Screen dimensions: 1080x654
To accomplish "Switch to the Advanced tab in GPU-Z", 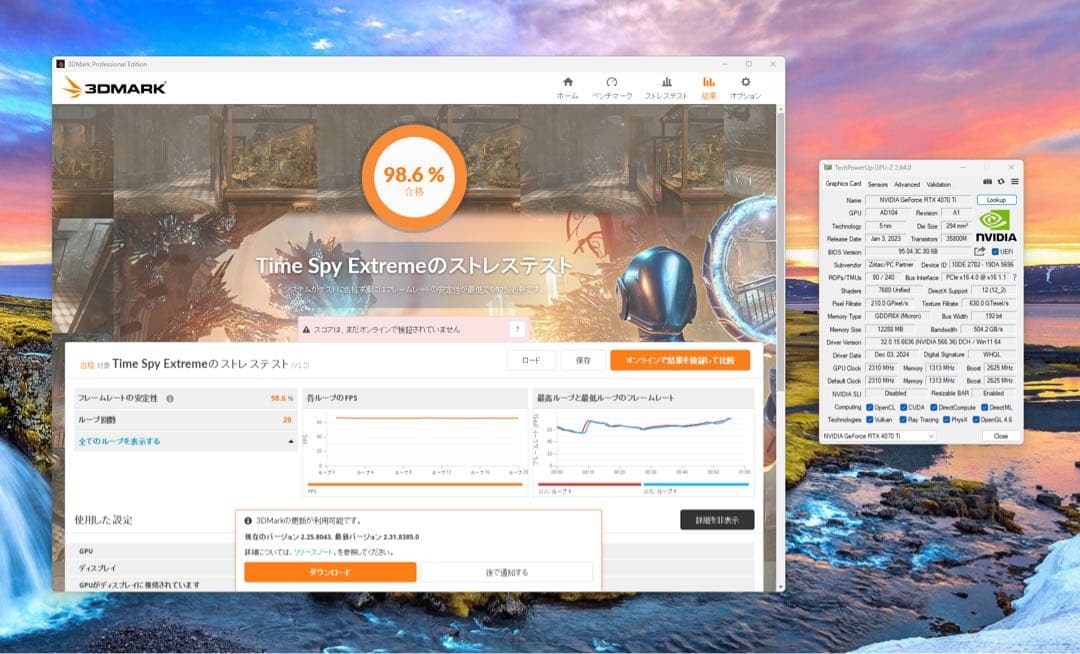I will coord(906,184).
